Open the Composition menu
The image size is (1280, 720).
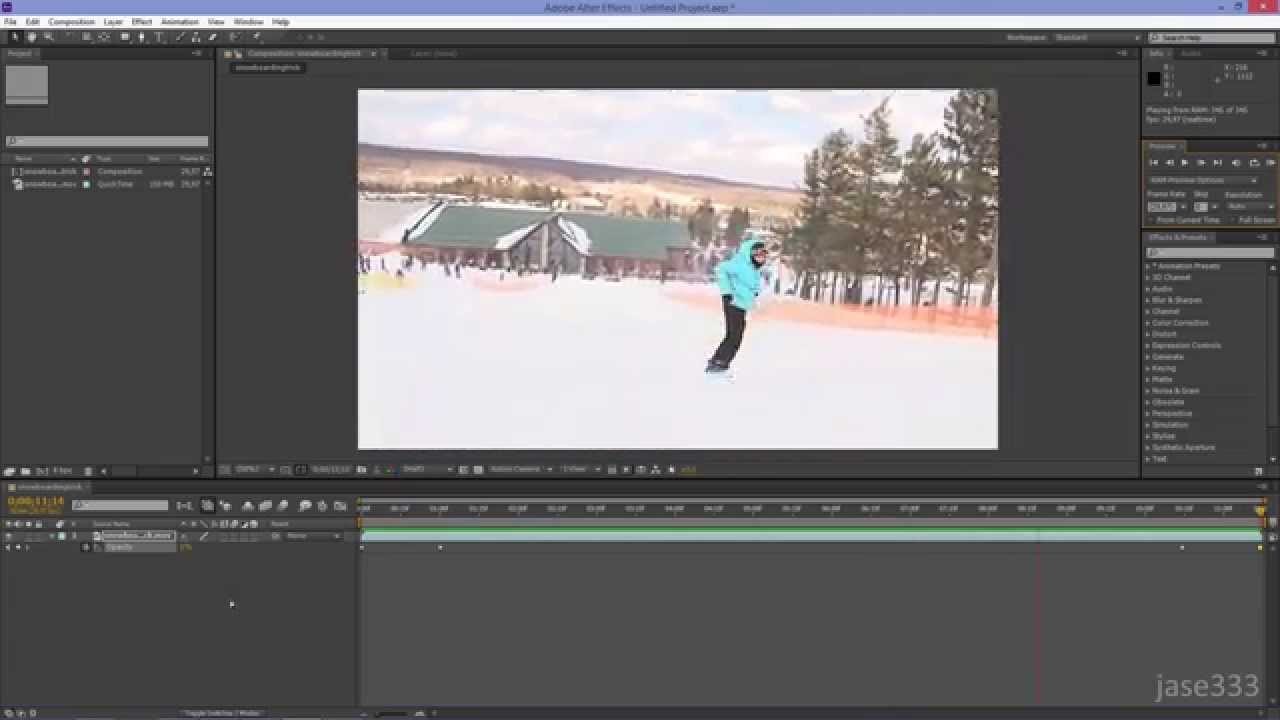tap(71, 21)
